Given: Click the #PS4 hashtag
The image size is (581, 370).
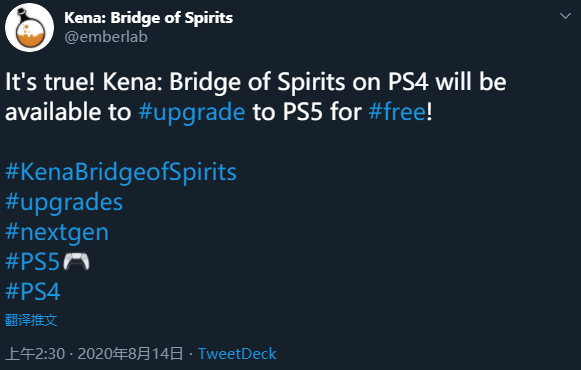Looking at the screenshot, I should (x=33, y=291).
